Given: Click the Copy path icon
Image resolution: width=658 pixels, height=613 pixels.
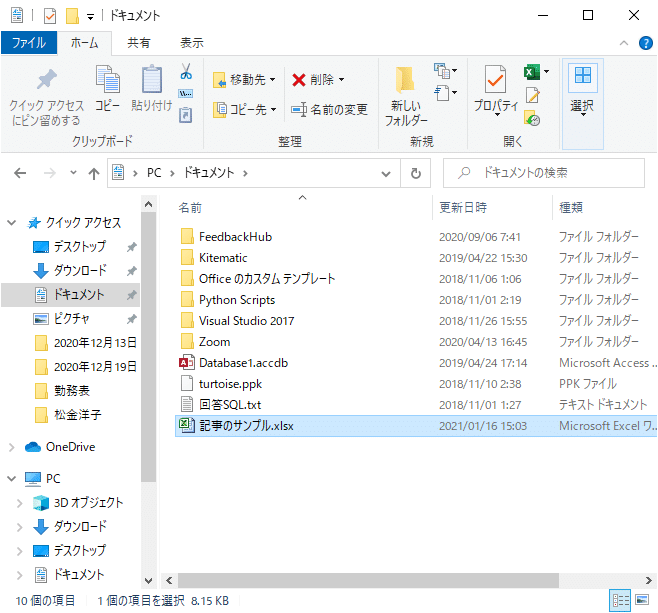Looking at the screenshot, I should pyautogui.click(x=185, y=93).
